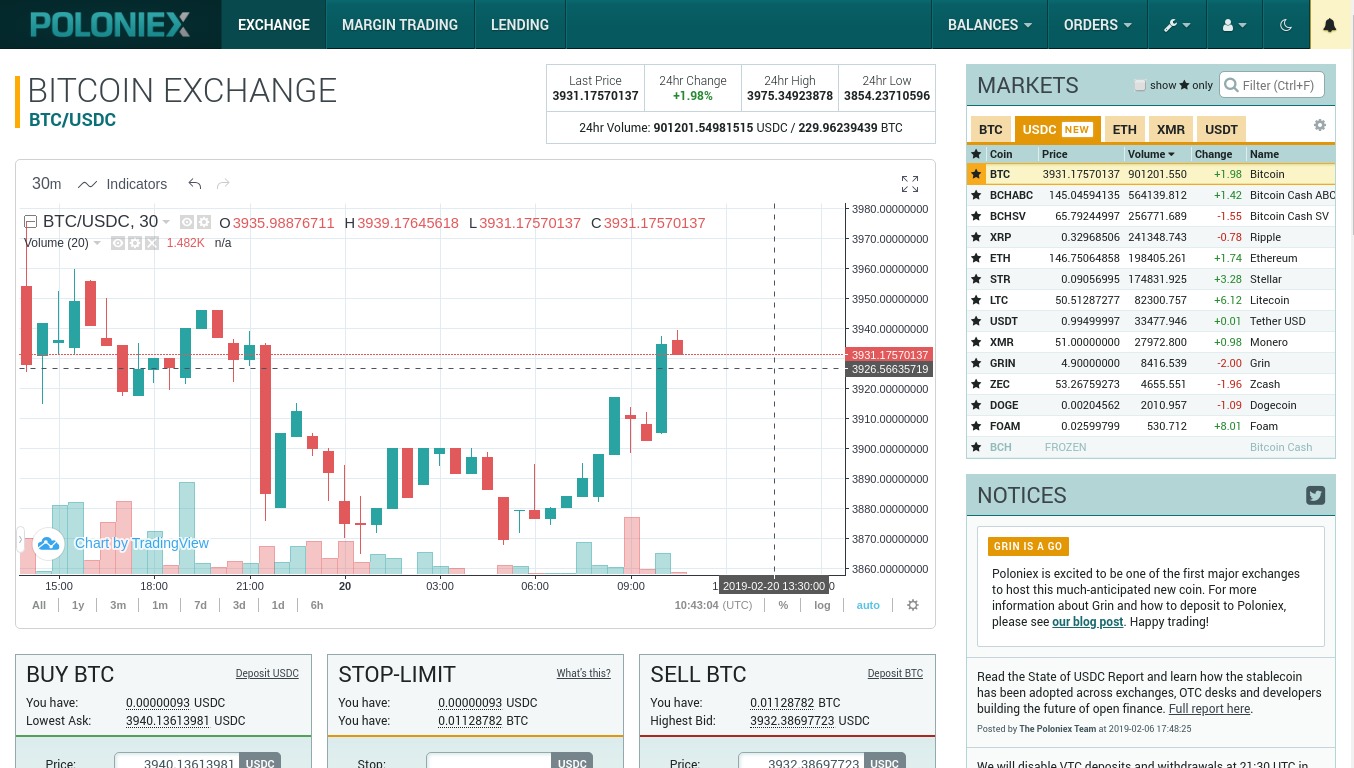This screenshot has height=768, width=1354.
Task: Undo last chart action
Action: click(195, 184)
